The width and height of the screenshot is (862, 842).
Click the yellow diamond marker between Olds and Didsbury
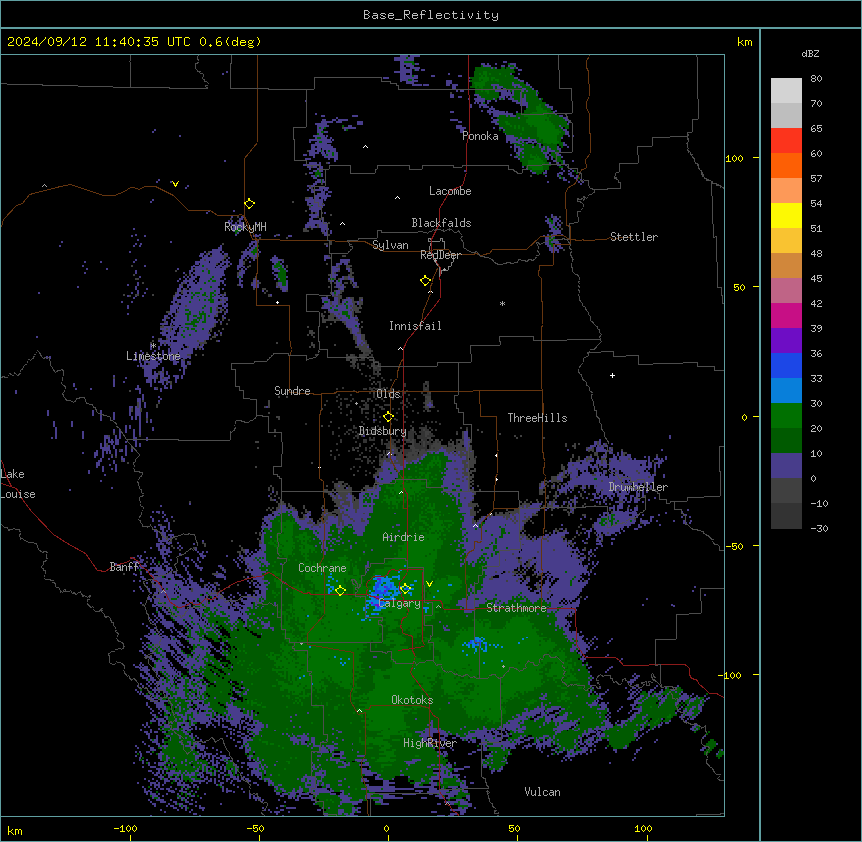[x=388, y=417]
